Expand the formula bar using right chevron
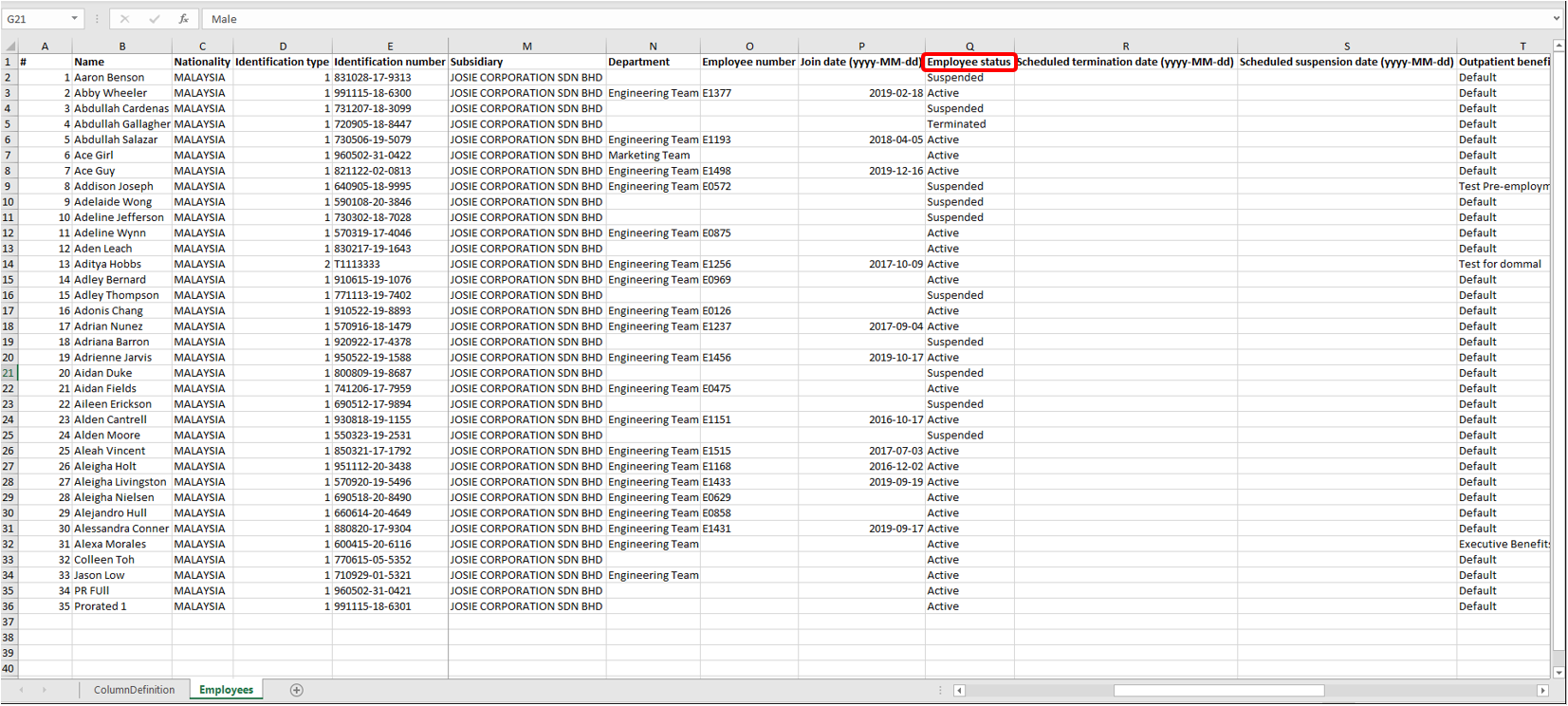1568x706 pixels. (x=1557, y=19)
